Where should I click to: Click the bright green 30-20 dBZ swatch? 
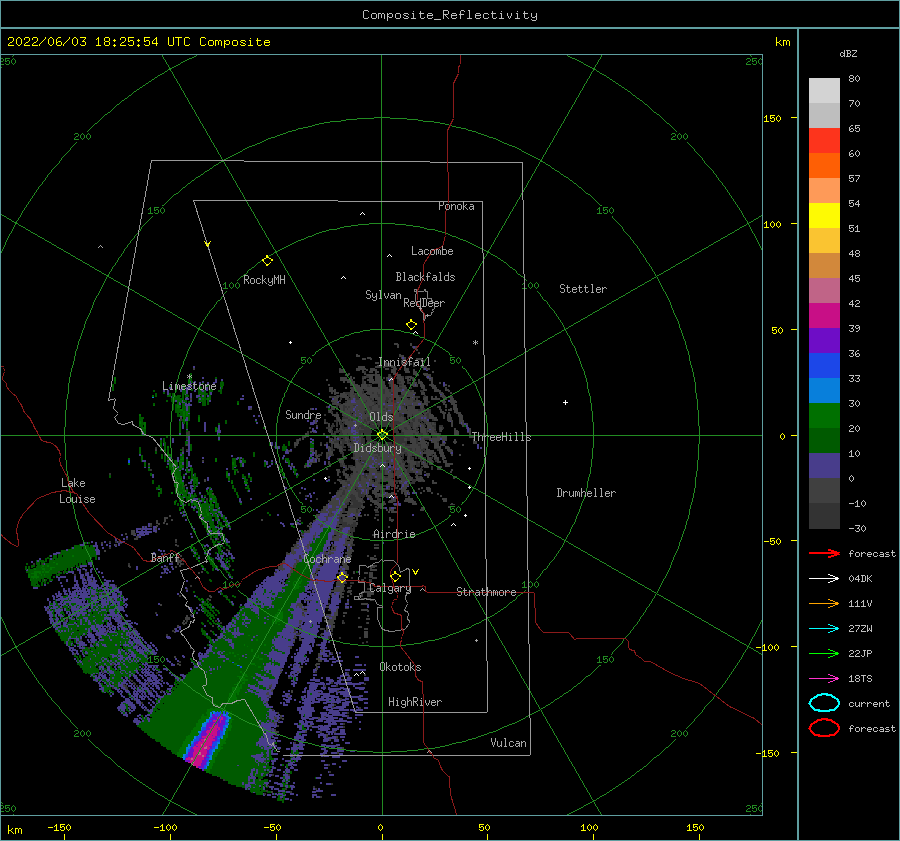[x=824, y=416]
